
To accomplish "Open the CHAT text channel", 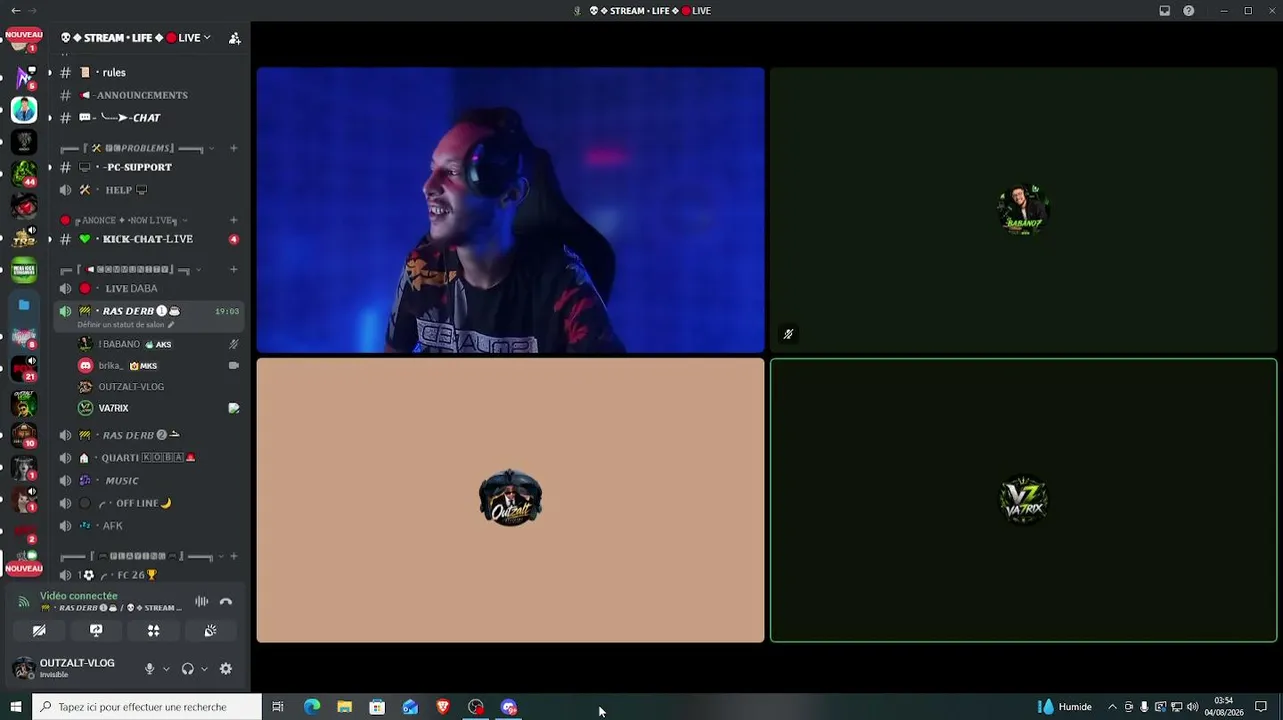I will pos(148,118).
